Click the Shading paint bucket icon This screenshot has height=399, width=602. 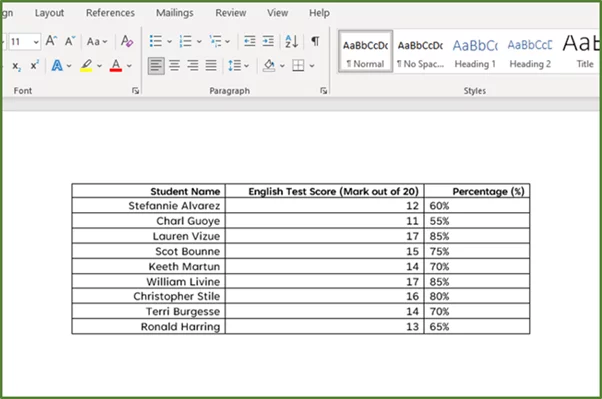pos(269,66)
